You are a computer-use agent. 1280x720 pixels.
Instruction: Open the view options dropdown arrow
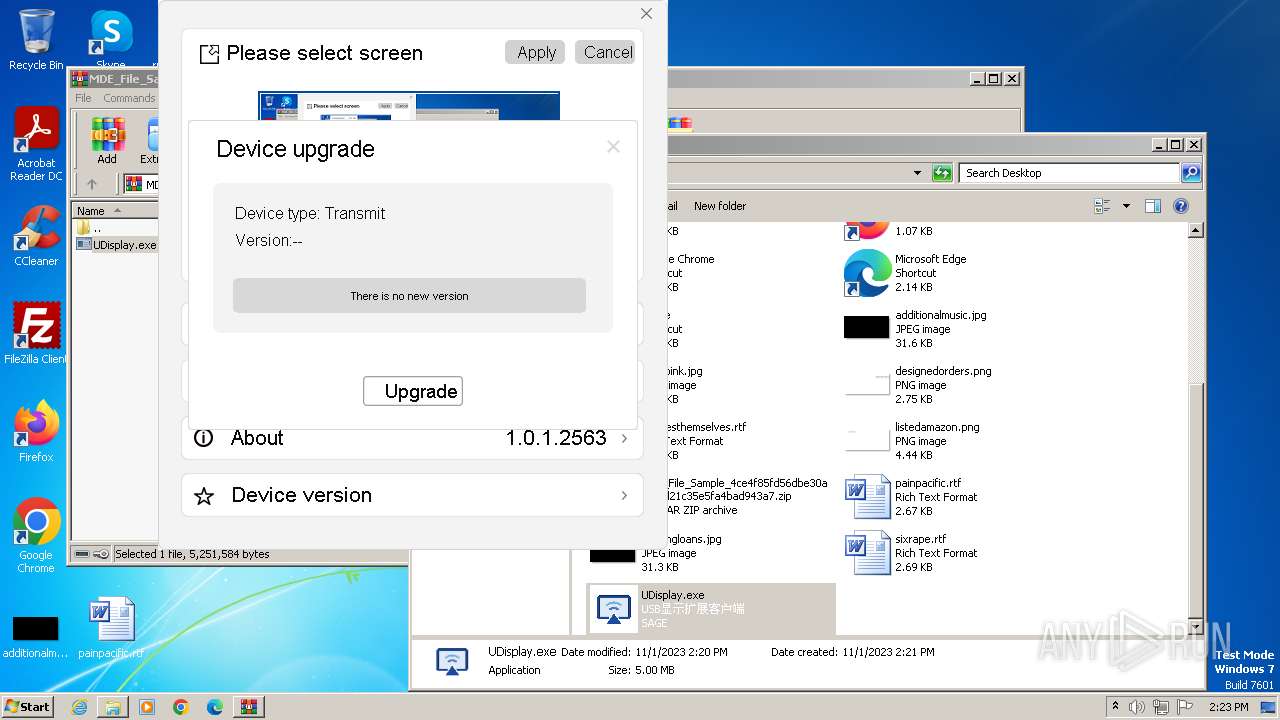pos(1126,206)
